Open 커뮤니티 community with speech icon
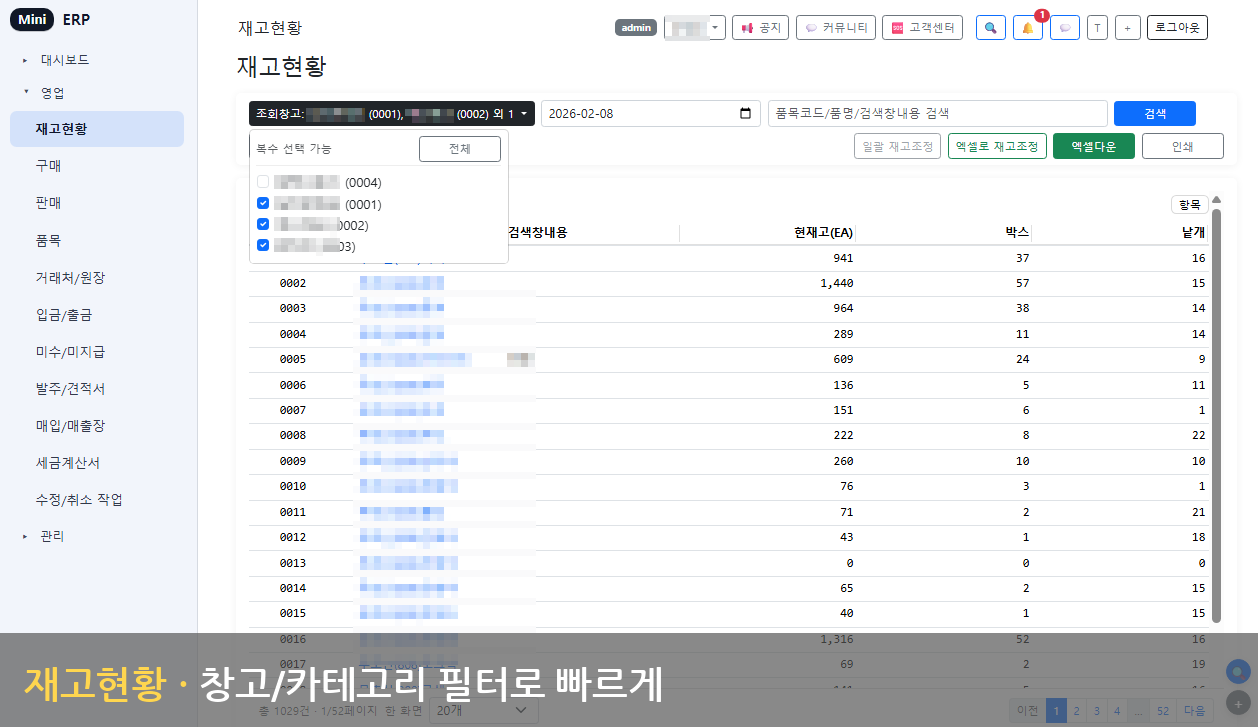The image size is (1258, 727). click(x=836, y=28)
